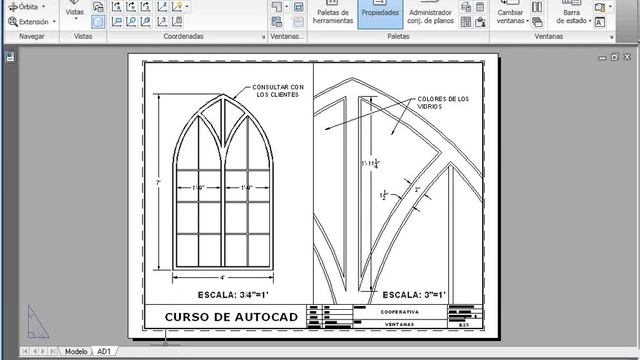Open dropdown arrow beside the lock interface icon
The width and height of the screenshot is (640, 360).
point(610,7)
